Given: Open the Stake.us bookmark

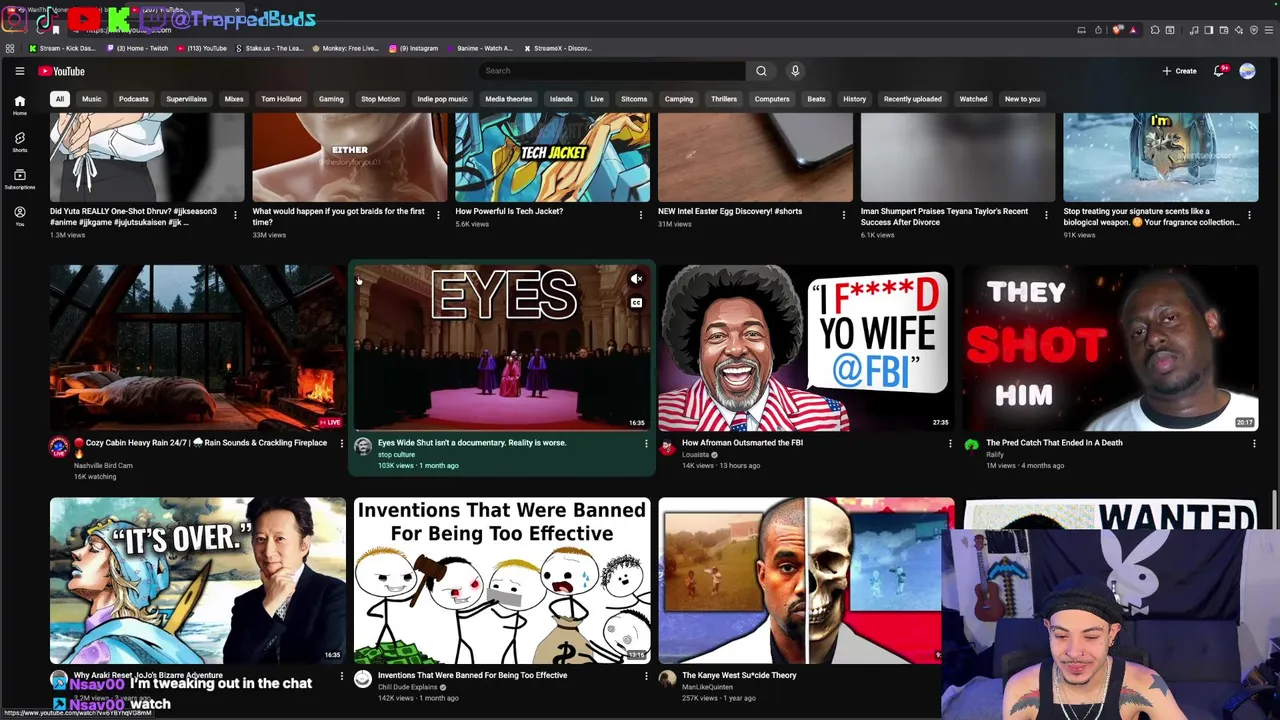Looking at the screenshot, I should (x=270, y=48).
